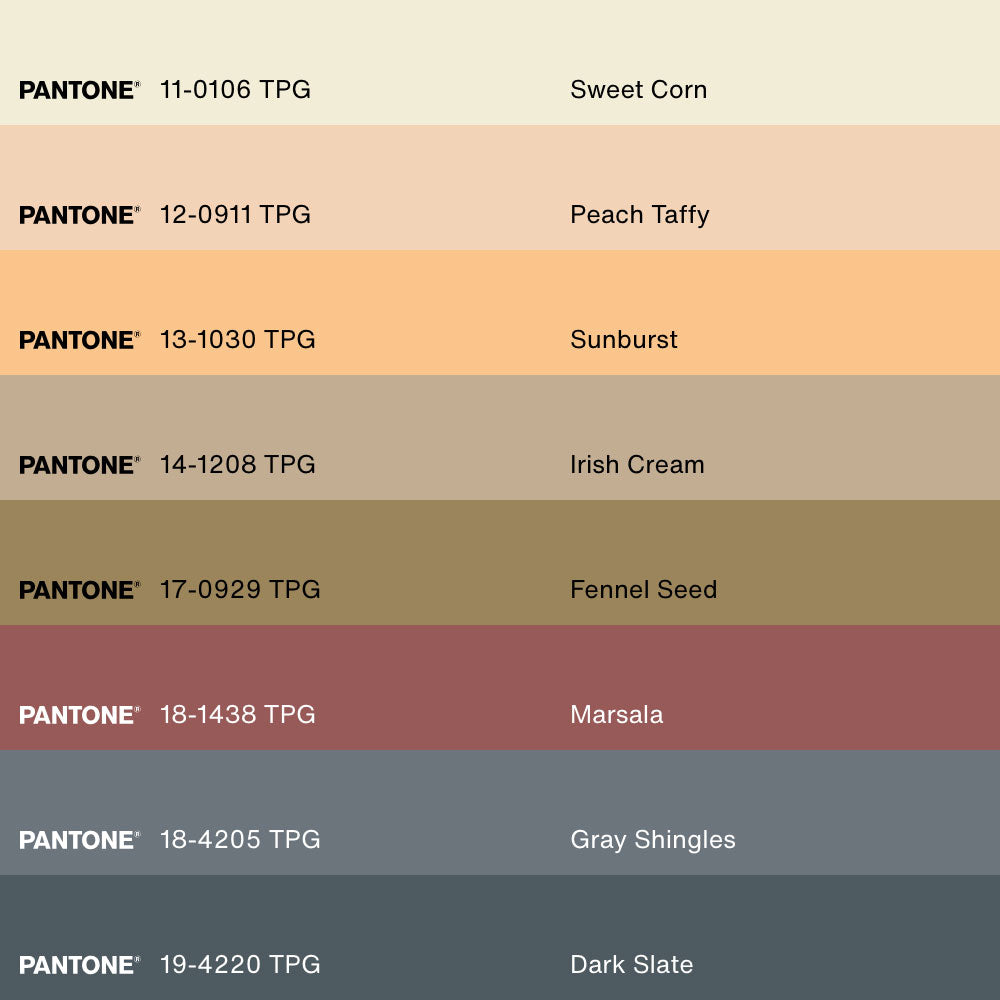1000x1000 pixels.
Task: Click the PANTONE logo on Gray Shingles row
Action: tap(79, 840)
